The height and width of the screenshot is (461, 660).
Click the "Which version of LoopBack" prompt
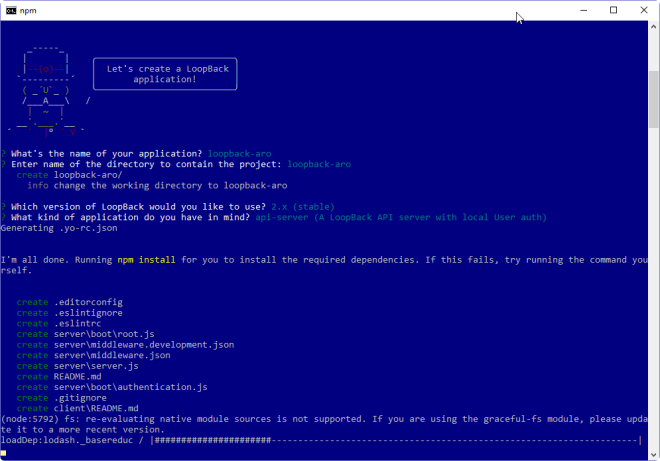point(138,207)
